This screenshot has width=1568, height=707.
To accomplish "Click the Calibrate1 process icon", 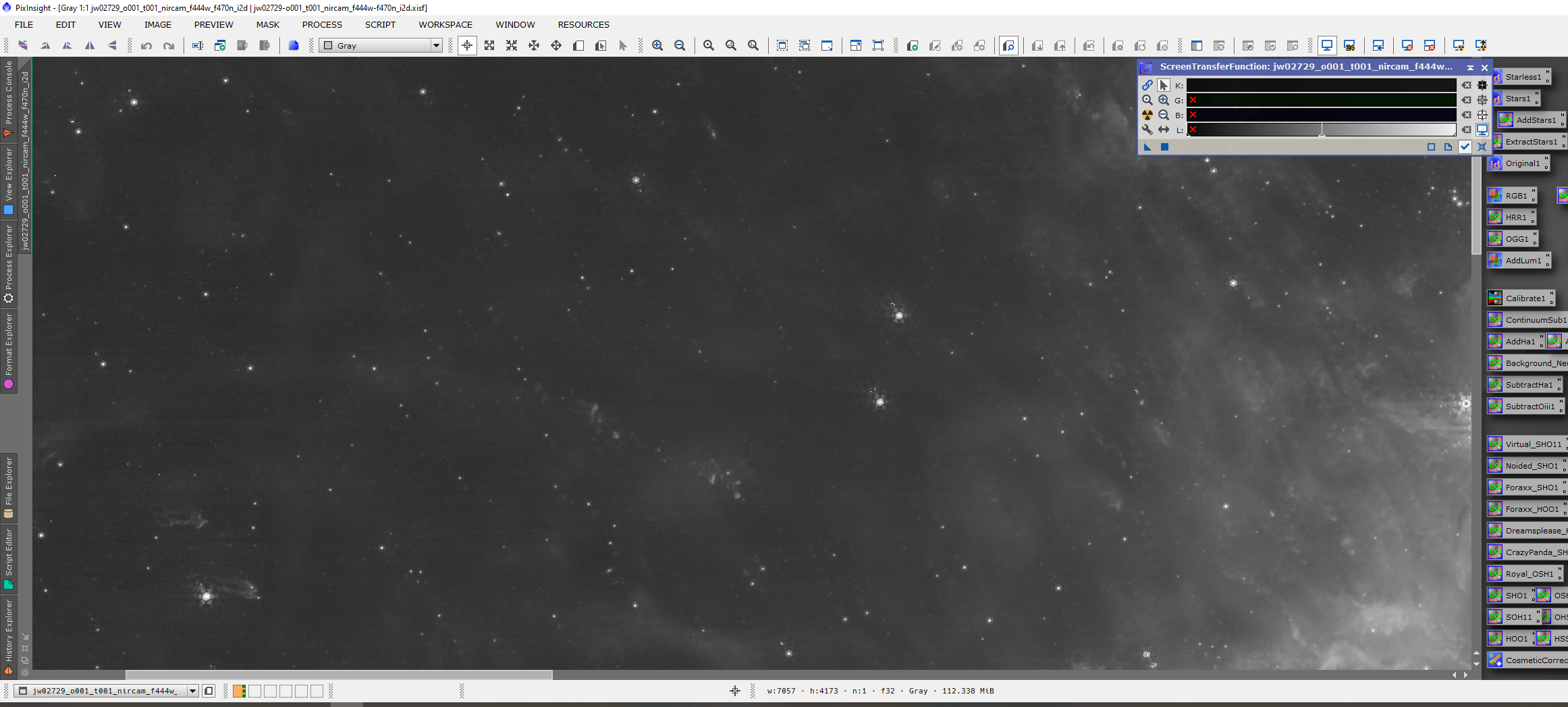I will pos(1520,298).
